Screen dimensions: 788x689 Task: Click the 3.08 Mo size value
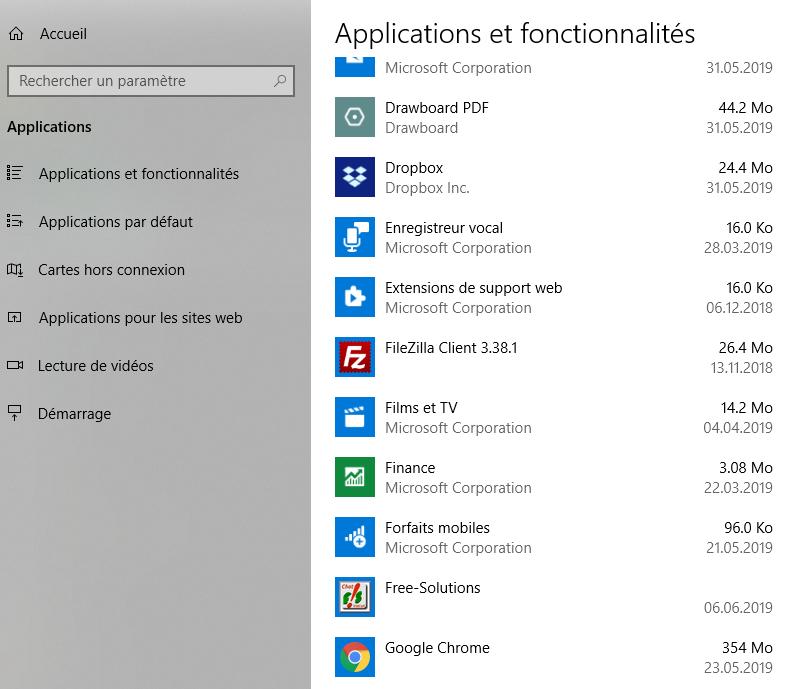[746, 468]
